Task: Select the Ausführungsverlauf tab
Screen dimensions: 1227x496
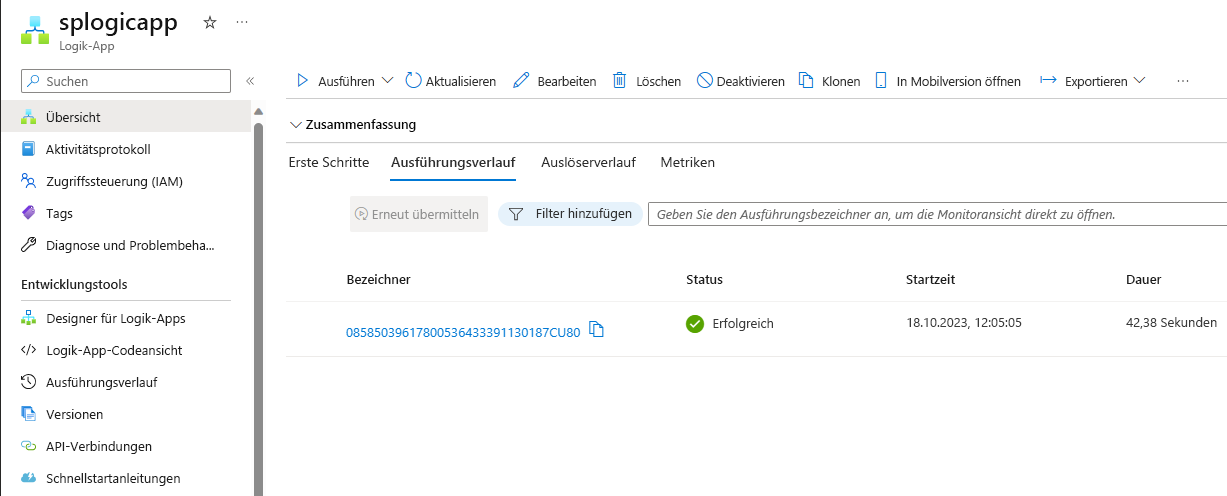Action: click(x=453, y=162)
